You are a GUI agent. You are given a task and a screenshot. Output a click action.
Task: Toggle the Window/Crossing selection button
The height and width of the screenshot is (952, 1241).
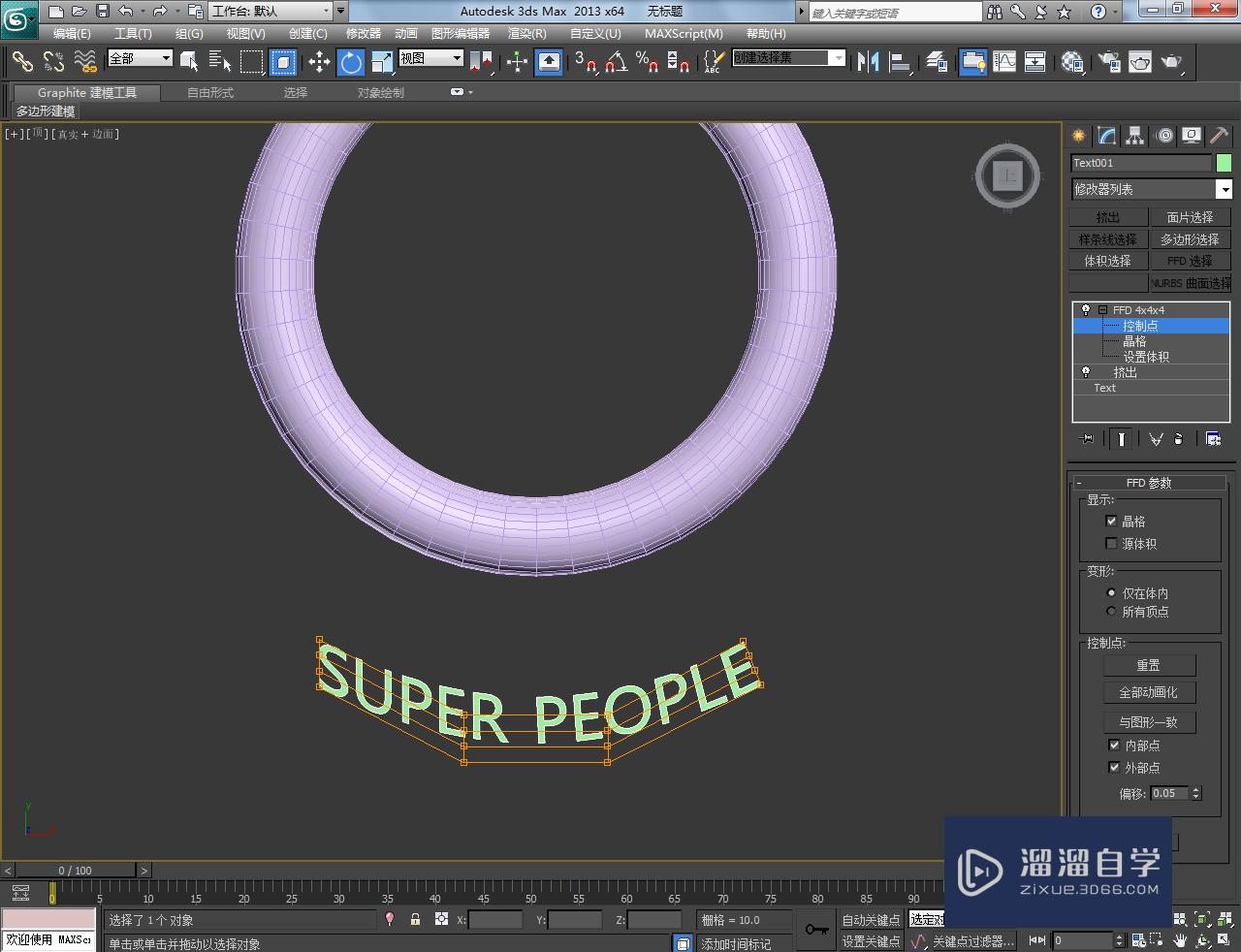click(x=283, y=62)
